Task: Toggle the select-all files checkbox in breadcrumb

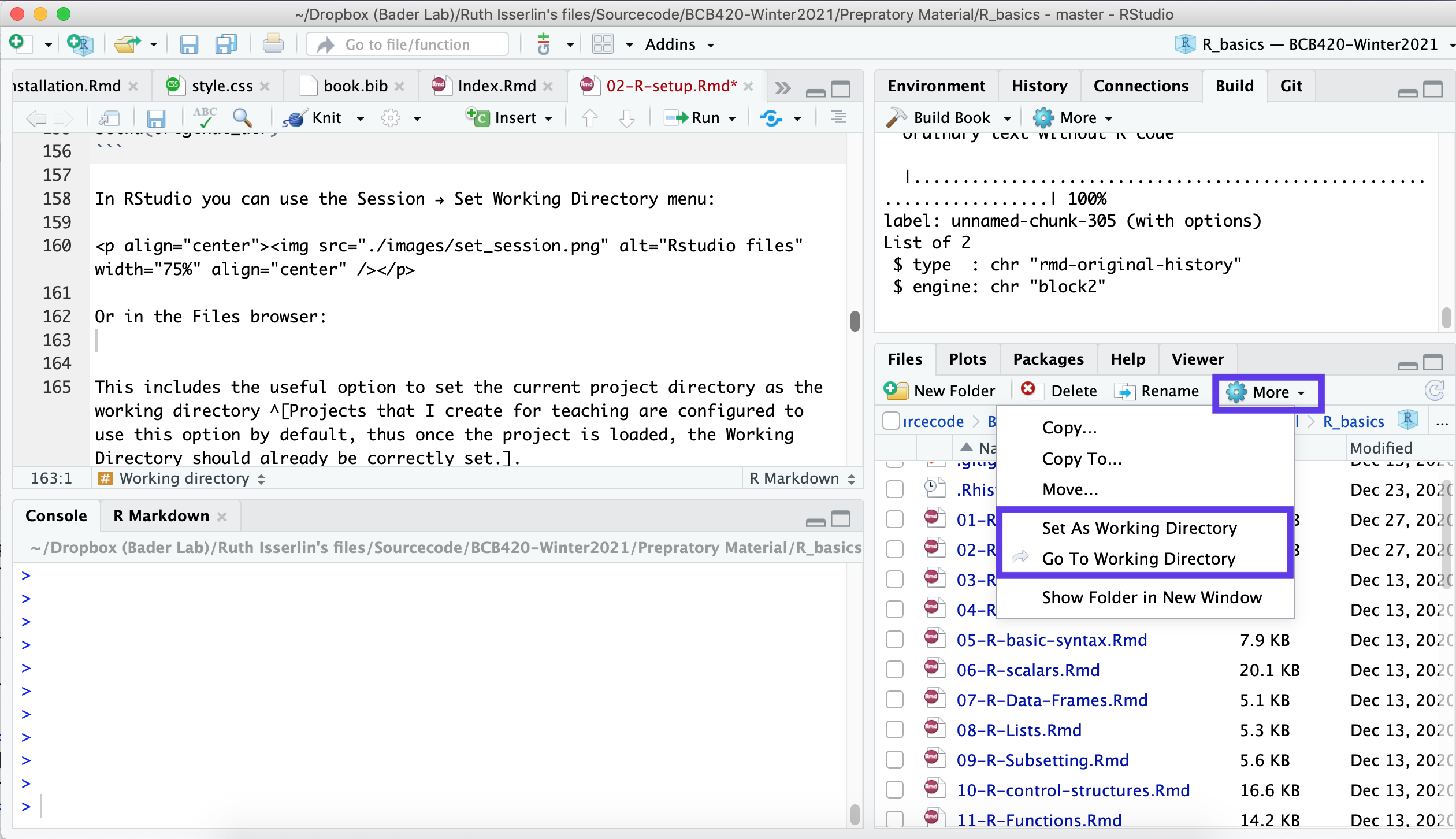Action: [x=892, y=421]
